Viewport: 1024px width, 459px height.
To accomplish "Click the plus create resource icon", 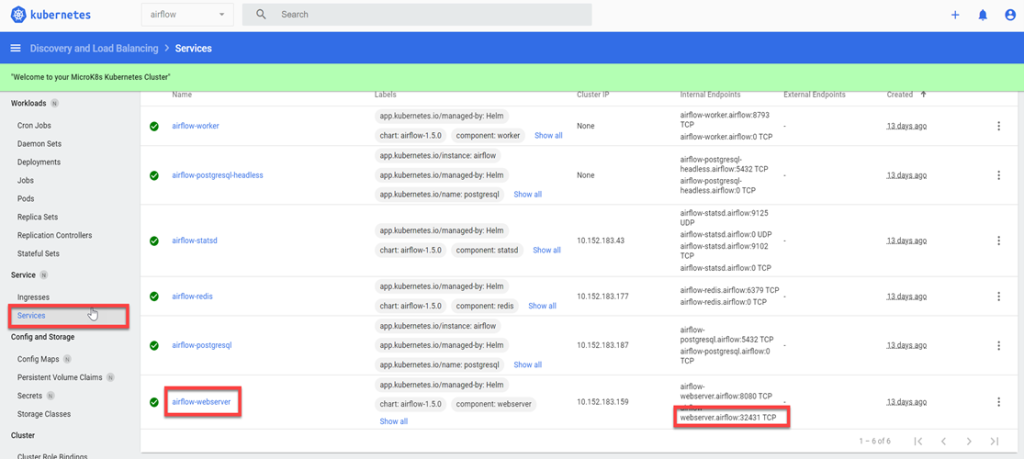I will tap(955, 15).
